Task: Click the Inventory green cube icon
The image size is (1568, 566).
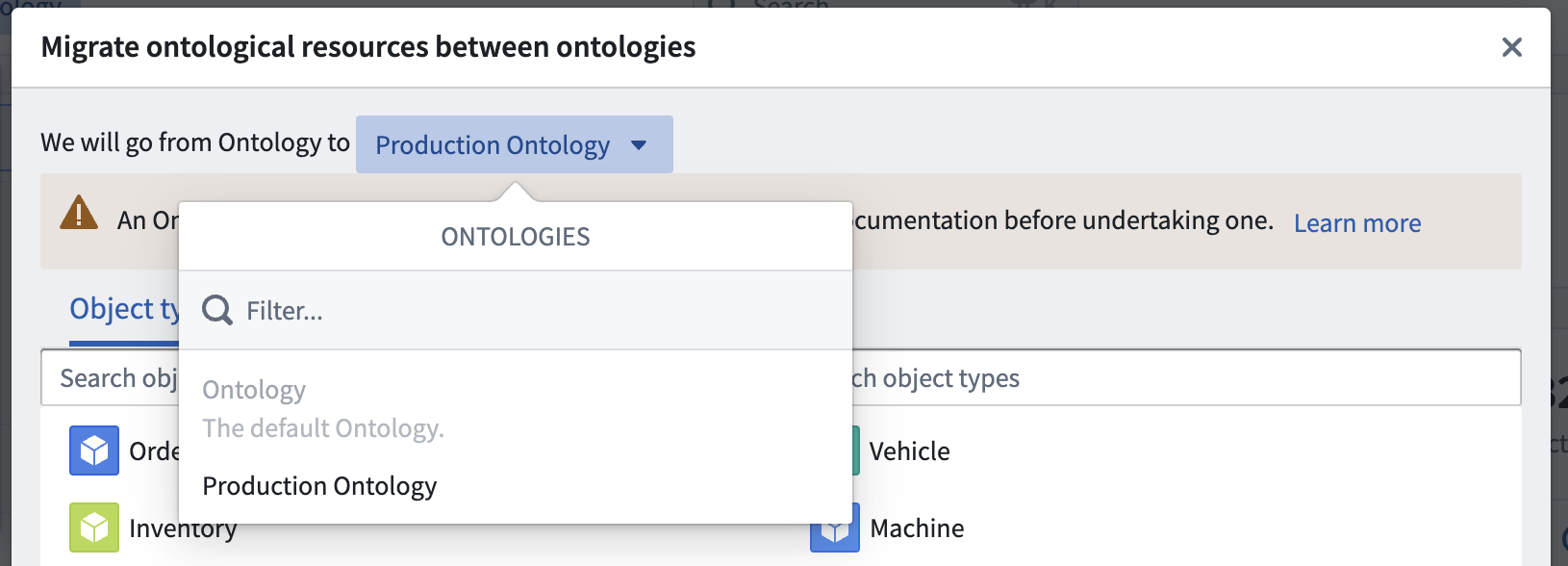Action: click(x=94, y=527)
